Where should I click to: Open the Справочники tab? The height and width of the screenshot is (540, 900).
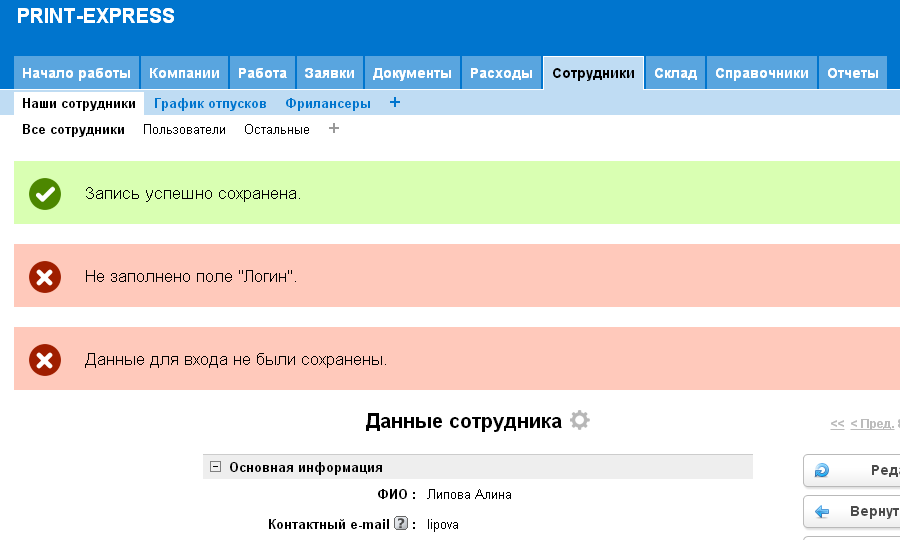tap(762, 73)
